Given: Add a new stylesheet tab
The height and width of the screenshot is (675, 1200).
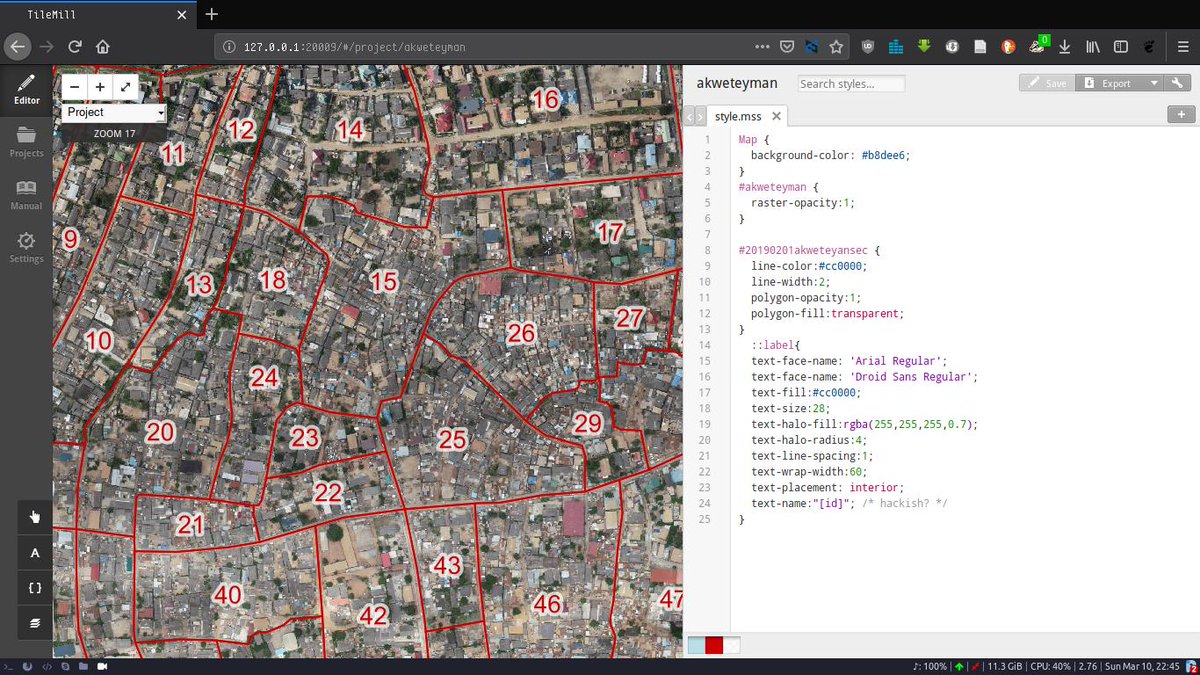Looking at the screenshot, I should [x=1181, y=115].
